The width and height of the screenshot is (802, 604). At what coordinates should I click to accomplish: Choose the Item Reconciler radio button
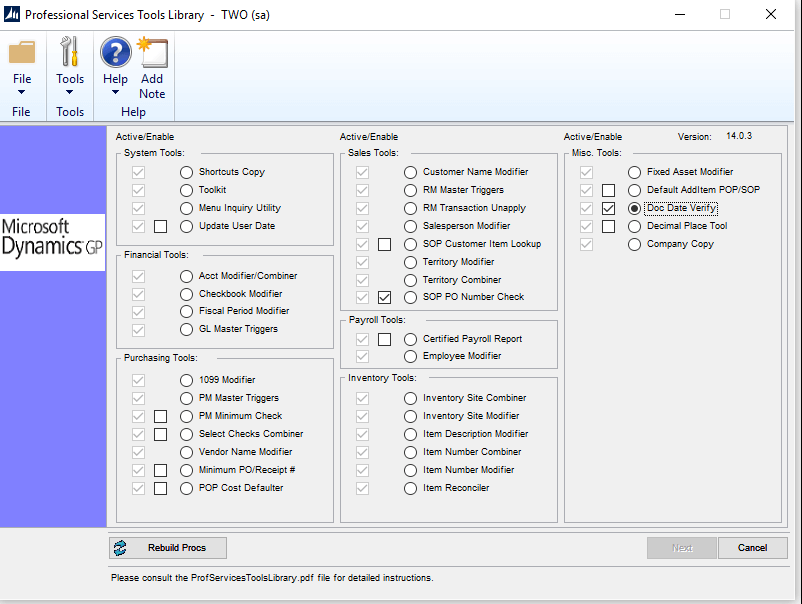tap(410, 488)
